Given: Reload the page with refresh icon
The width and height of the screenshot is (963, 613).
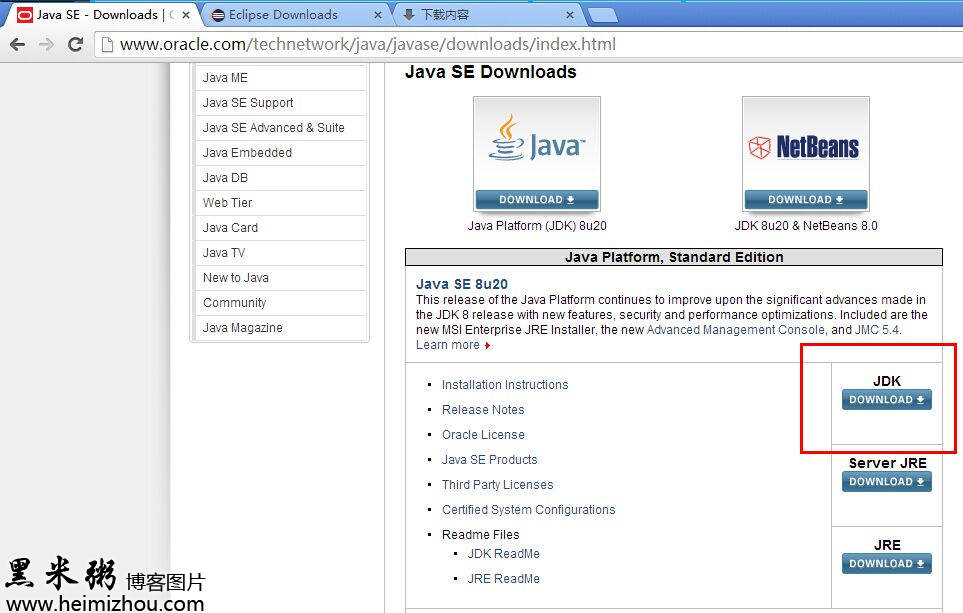Looking at the screenshot, I should coord(75,44).
